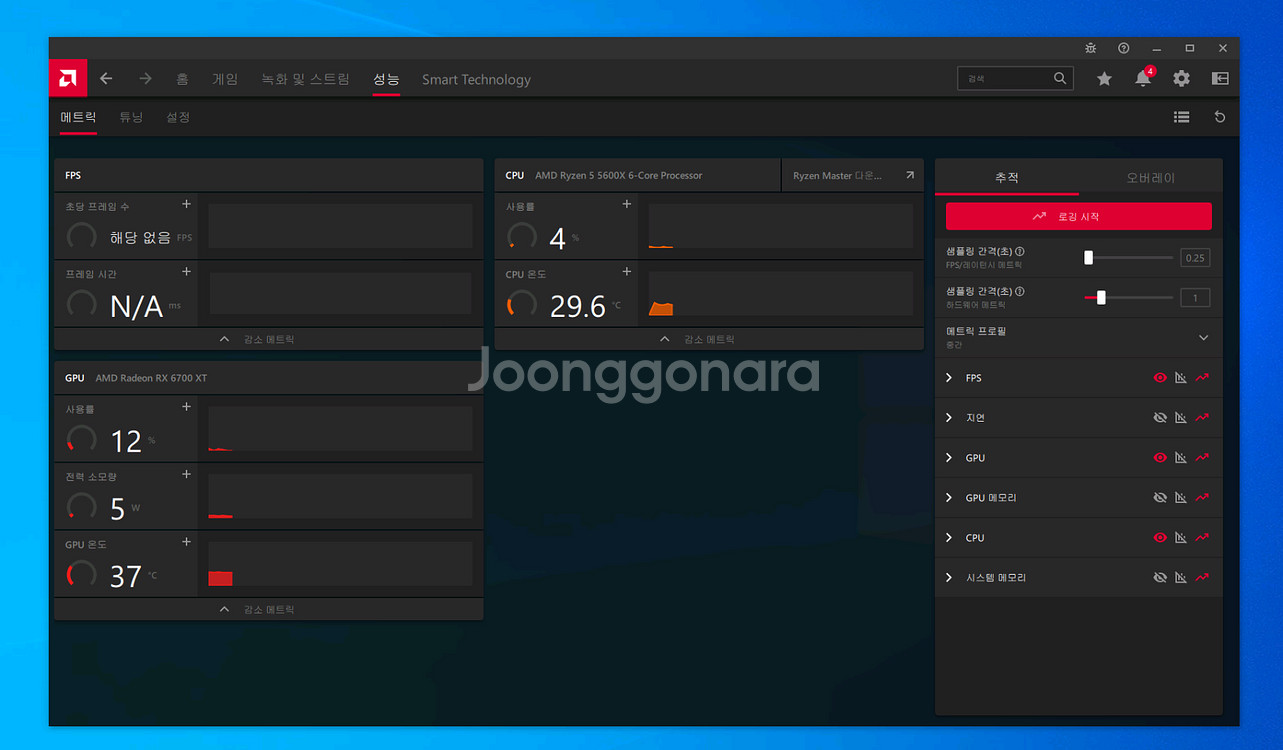The height and width of the screenshot is (750, 1283).
Task: Toggle FPS row logging chart icon
Action: point(1181,378)
